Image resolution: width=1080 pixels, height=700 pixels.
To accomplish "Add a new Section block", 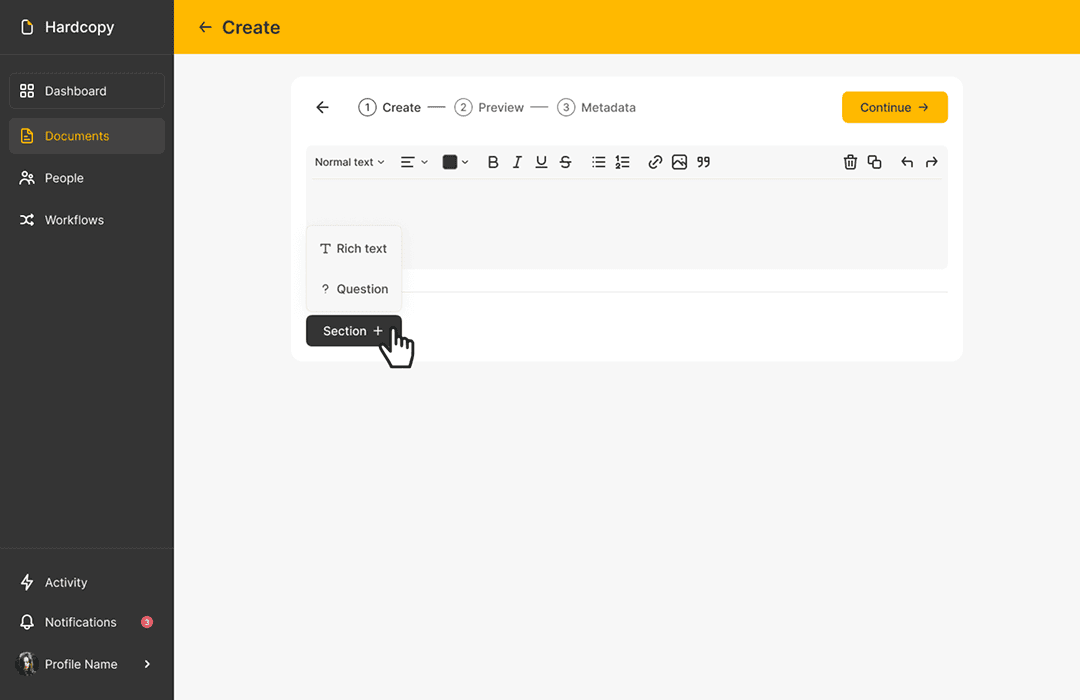I will pyautogui.click(x=352, y=330).
